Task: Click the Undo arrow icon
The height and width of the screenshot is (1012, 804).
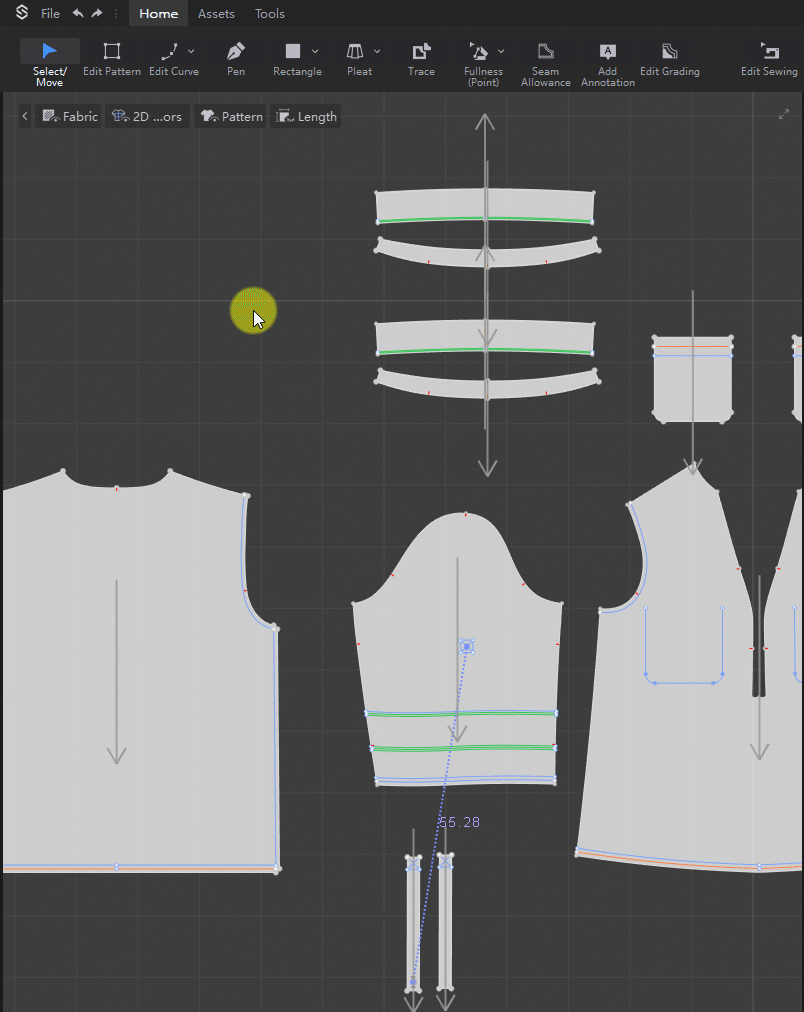Action: point(78,14)
